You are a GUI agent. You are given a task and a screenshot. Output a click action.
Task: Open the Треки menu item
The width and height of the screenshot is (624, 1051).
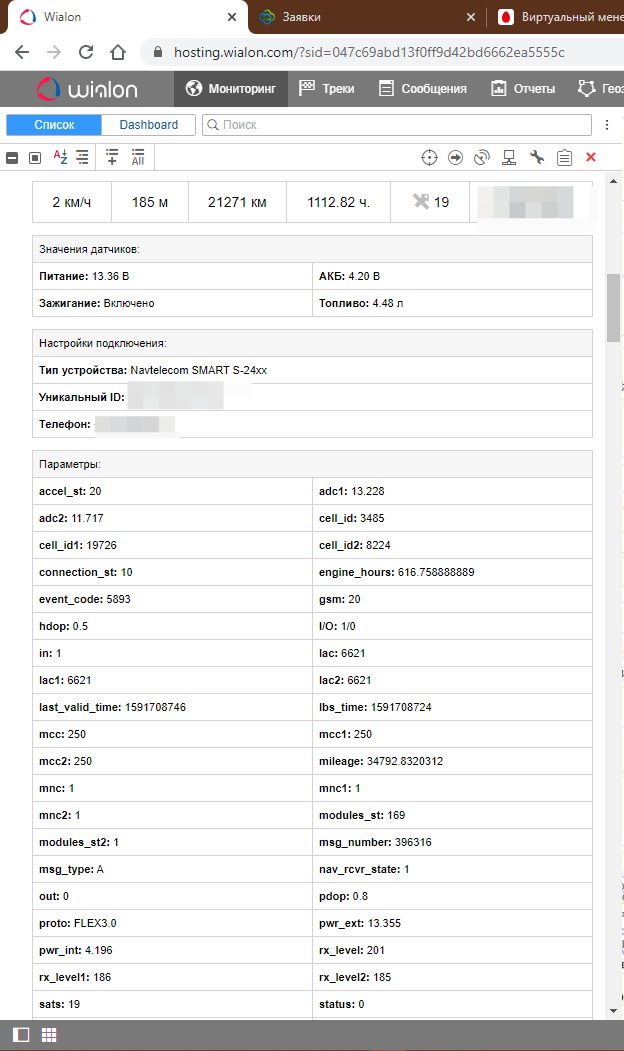pyautogui.click(x=327, y=89)
